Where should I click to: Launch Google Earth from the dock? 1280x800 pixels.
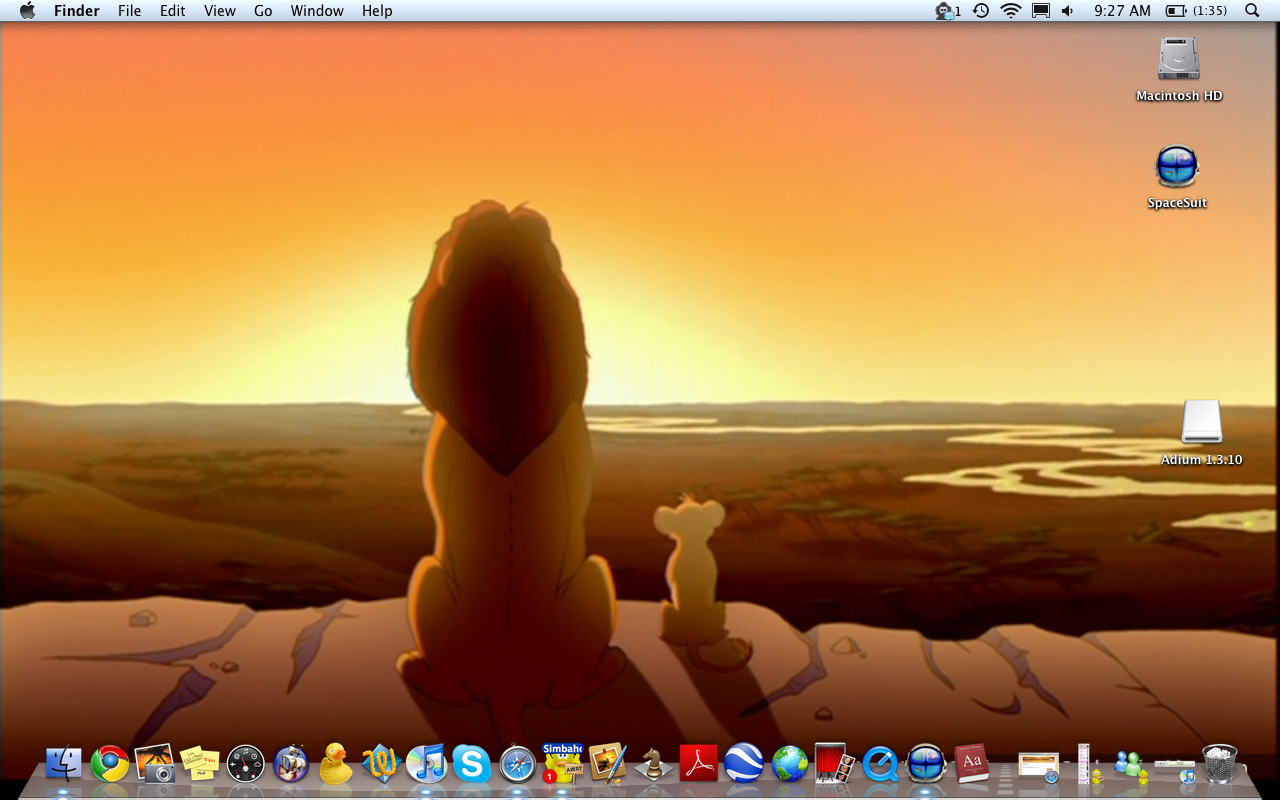click(744, 764)
